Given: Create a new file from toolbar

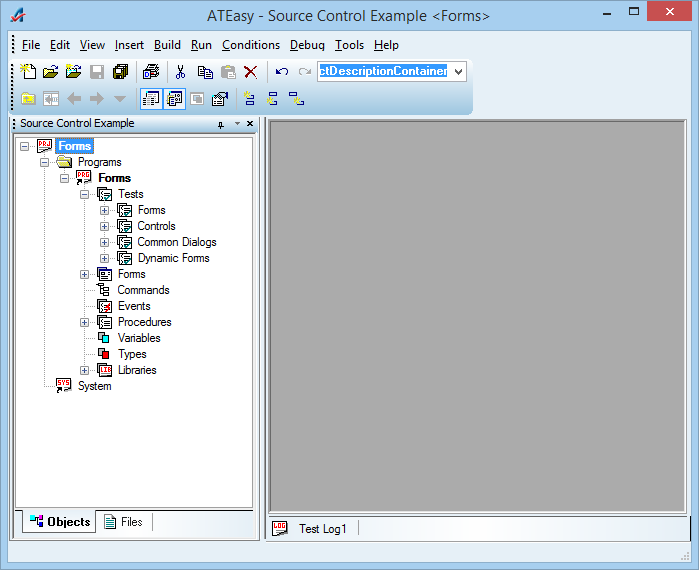Looking at the screenshot, I should [x=28, y=72].
